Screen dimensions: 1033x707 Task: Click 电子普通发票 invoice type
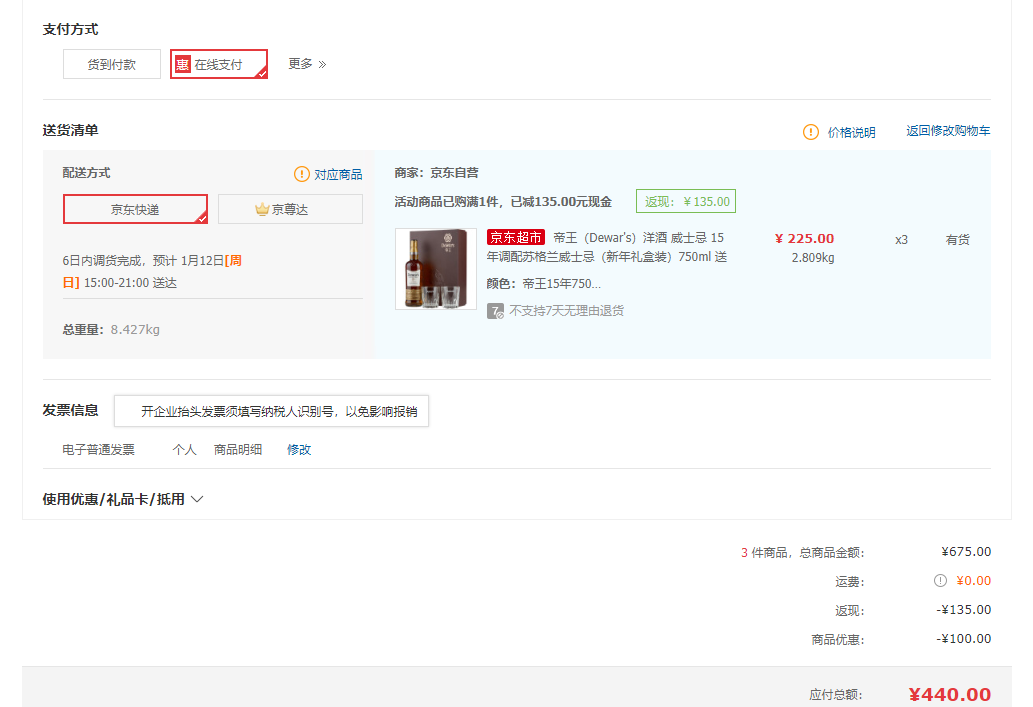click(99, 449)
